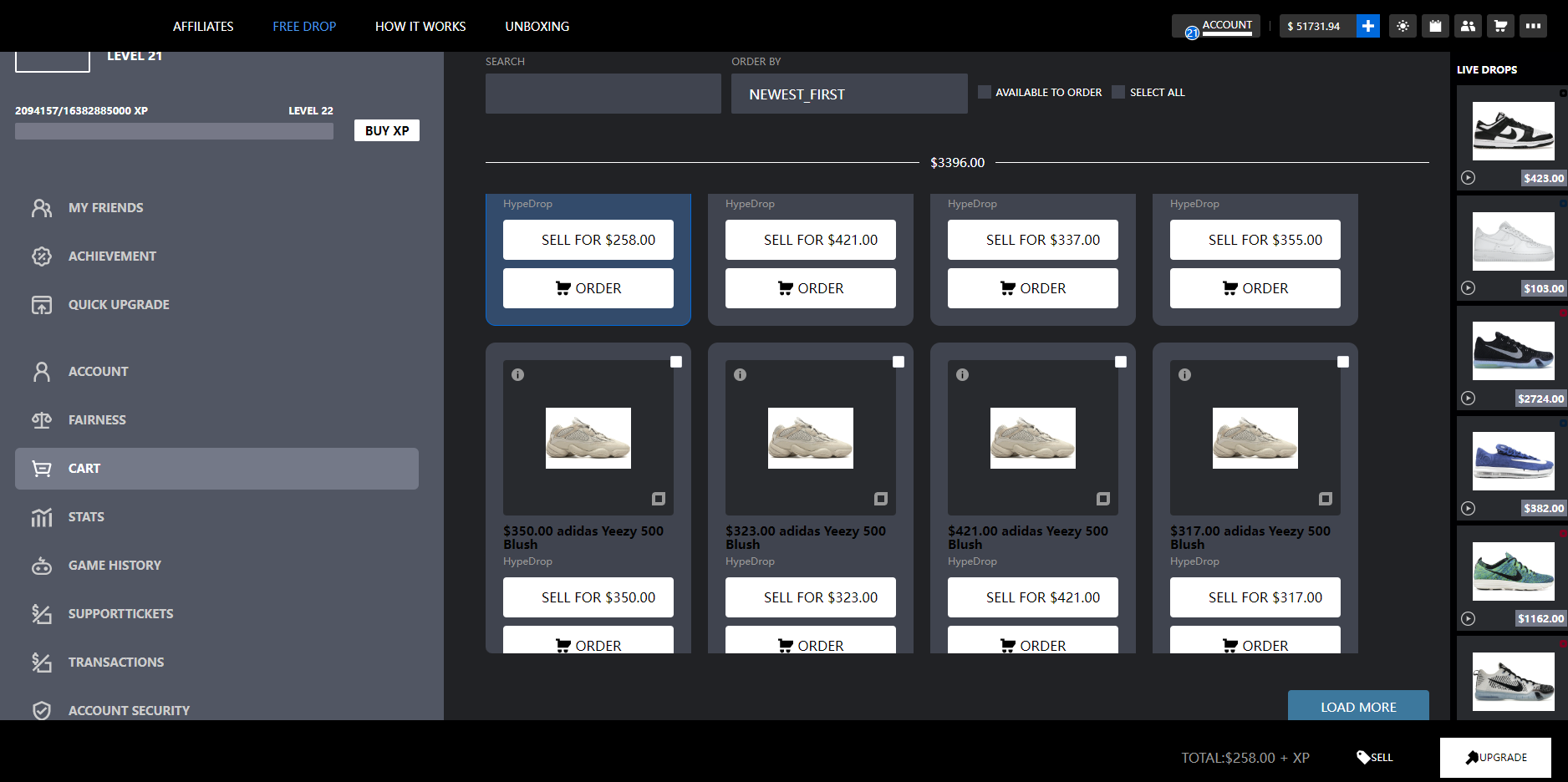Open the white Air Force live drop thumbnail

[1513, 241]
